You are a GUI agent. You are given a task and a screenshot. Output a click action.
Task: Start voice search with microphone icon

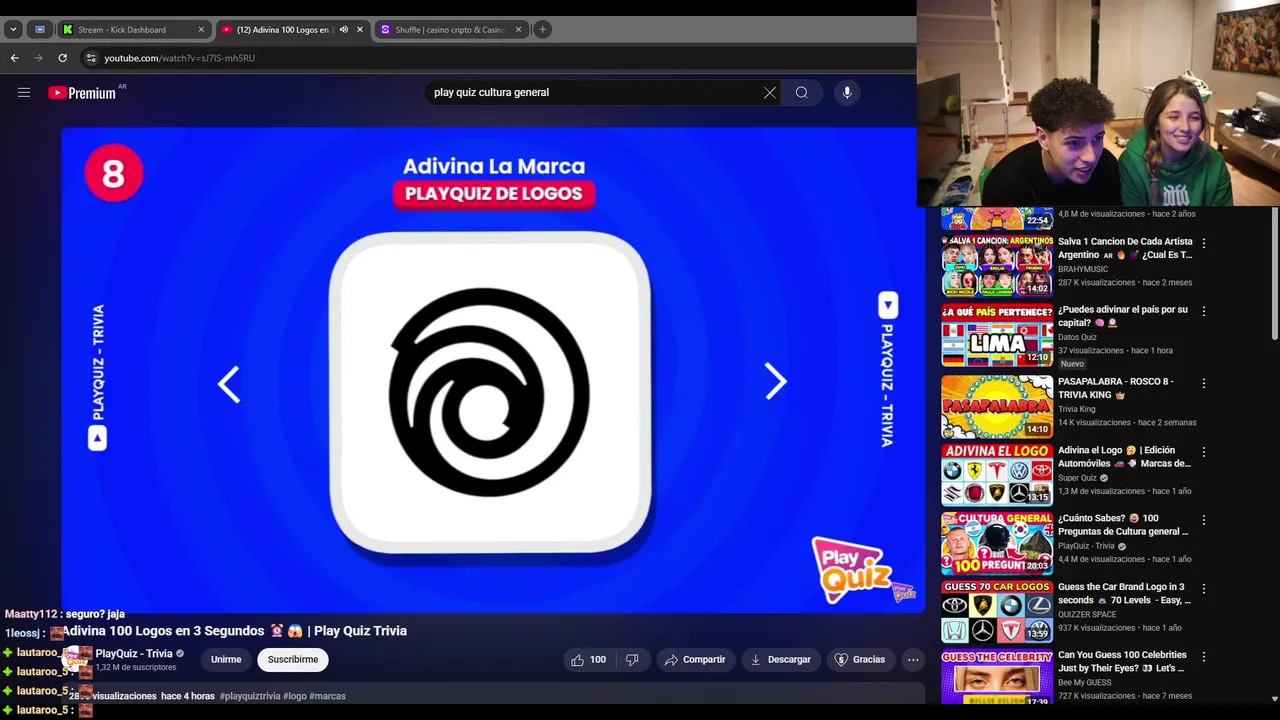pyautogui.click(x=847, y=92)
